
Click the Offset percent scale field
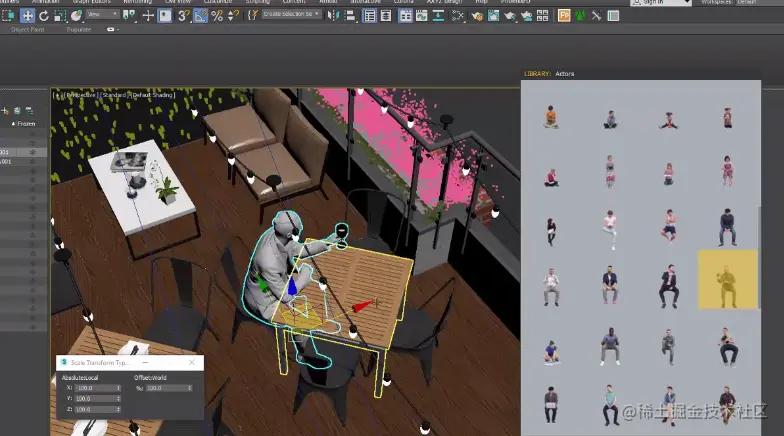tap(169, 388)
